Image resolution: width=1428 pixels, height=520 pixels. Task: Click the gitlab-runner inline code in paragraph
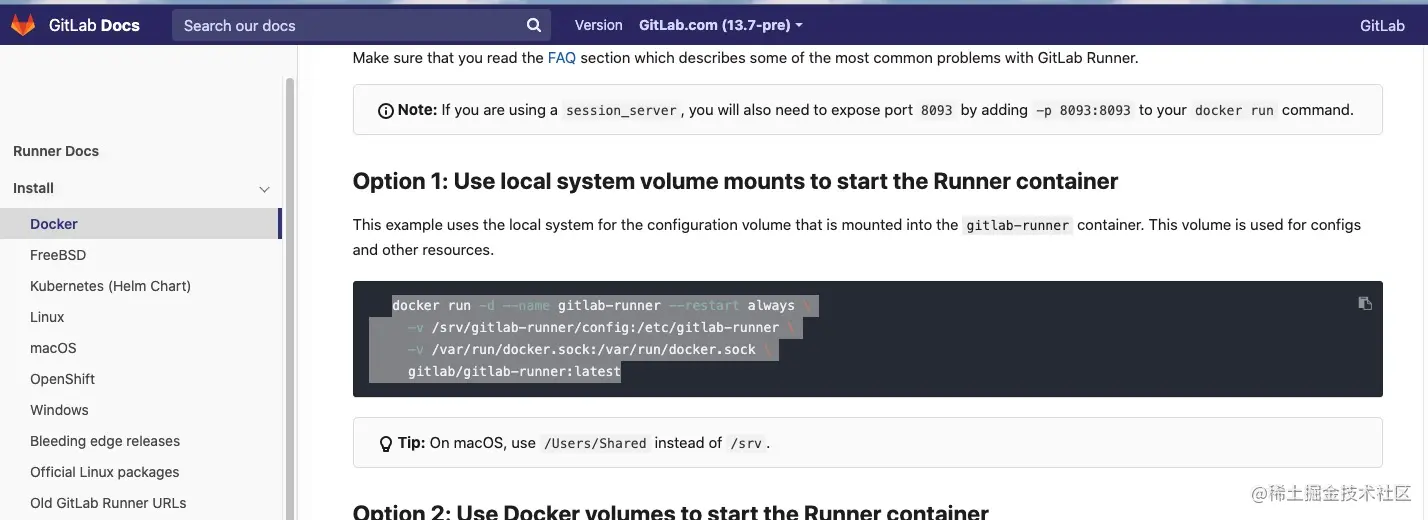1018,226
